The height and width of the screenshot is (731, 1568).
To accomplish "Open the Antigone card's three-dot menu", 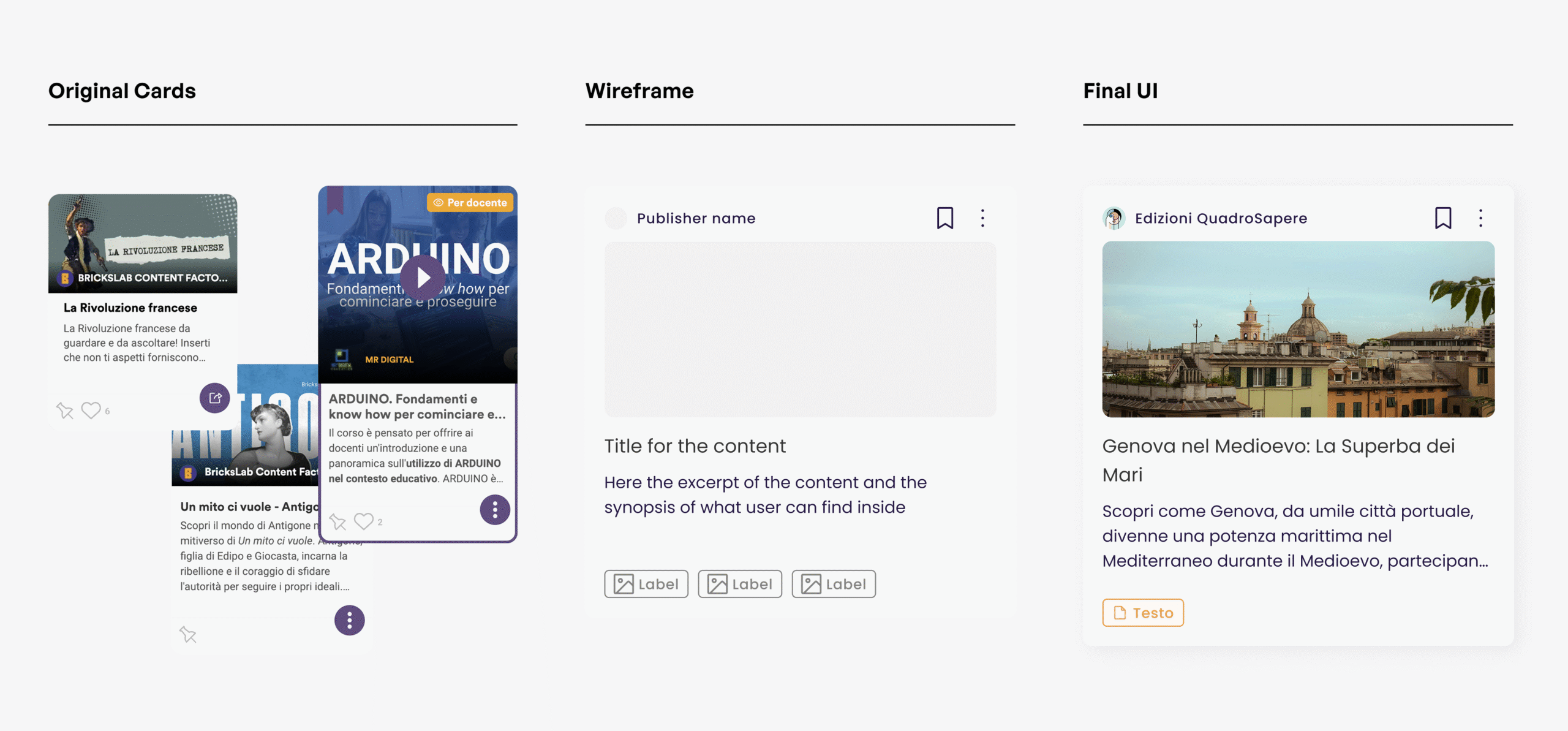I will click(349, 621).
